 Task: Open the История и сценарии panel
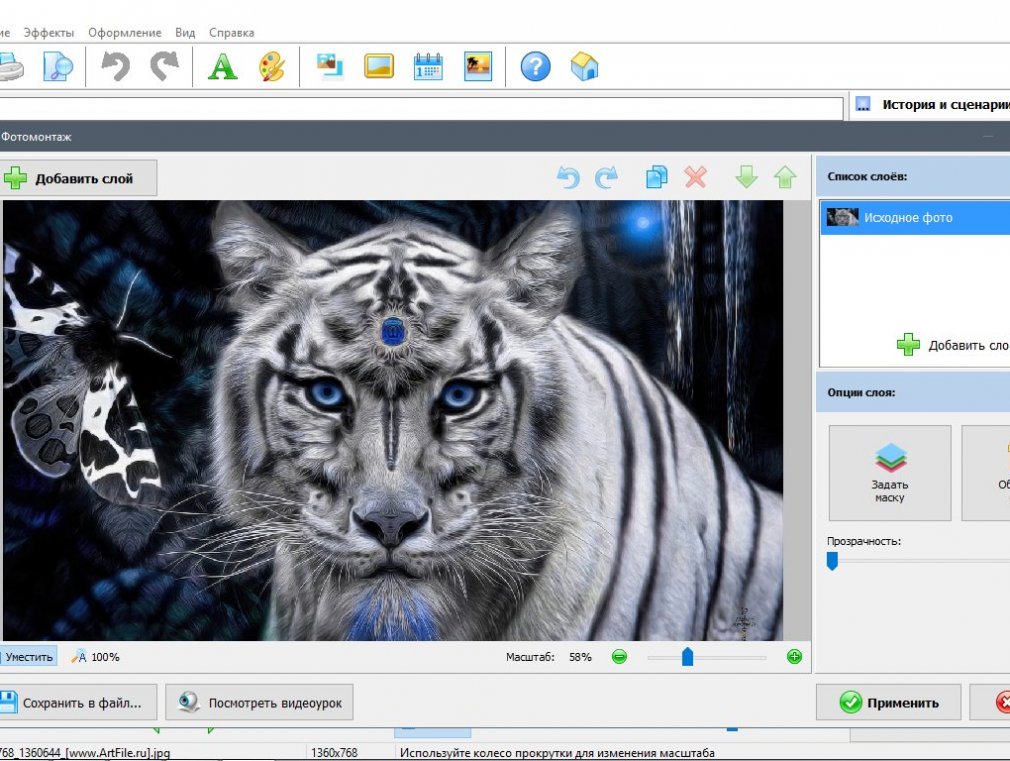pos(931,104)
